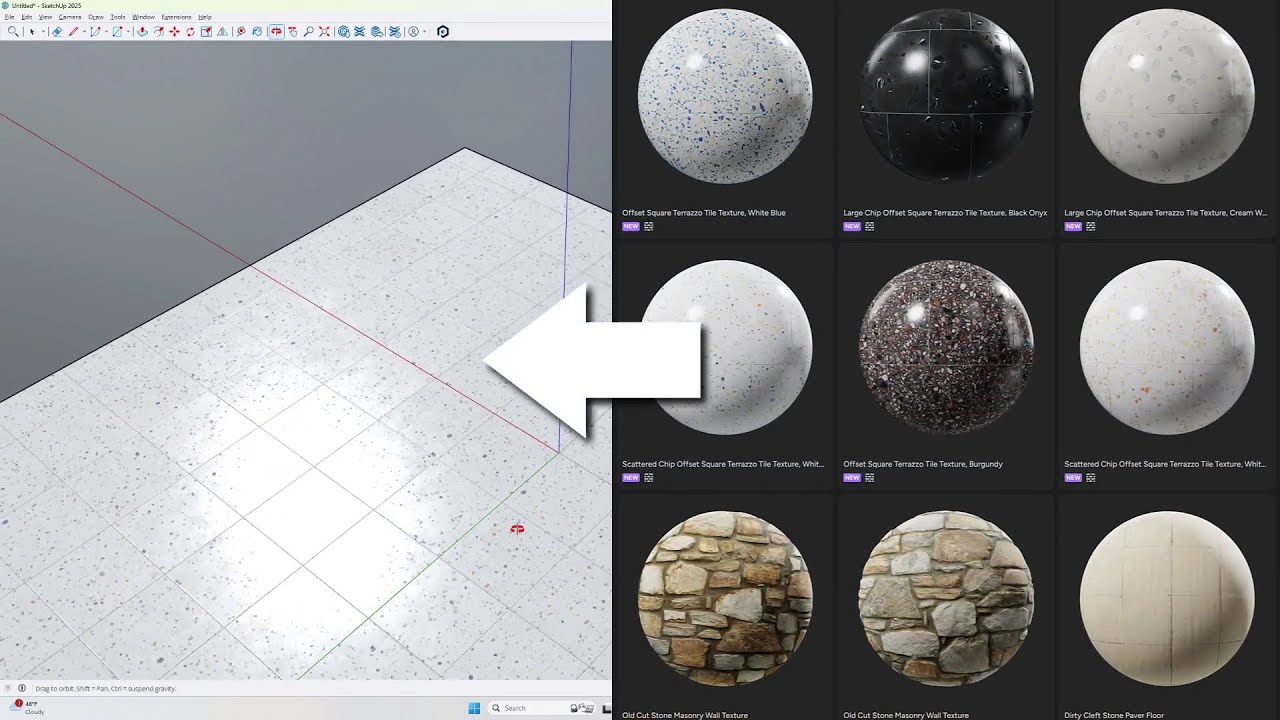The image size is (1280, 720).
Task: Open the weather widget showing Cloudy
Action: point(28,707)
